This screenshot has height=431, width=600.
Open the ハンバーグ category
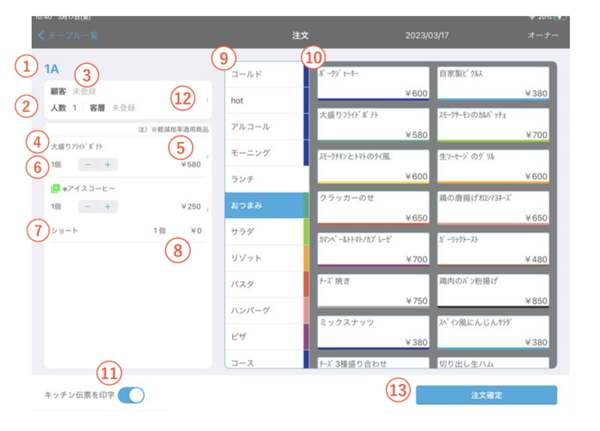(262, 309)
